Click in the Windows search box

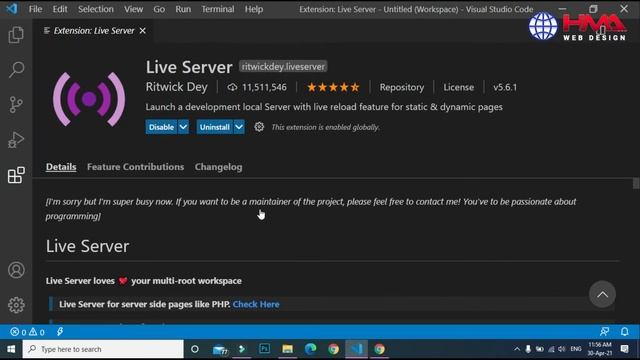click(x=103, y=349)
